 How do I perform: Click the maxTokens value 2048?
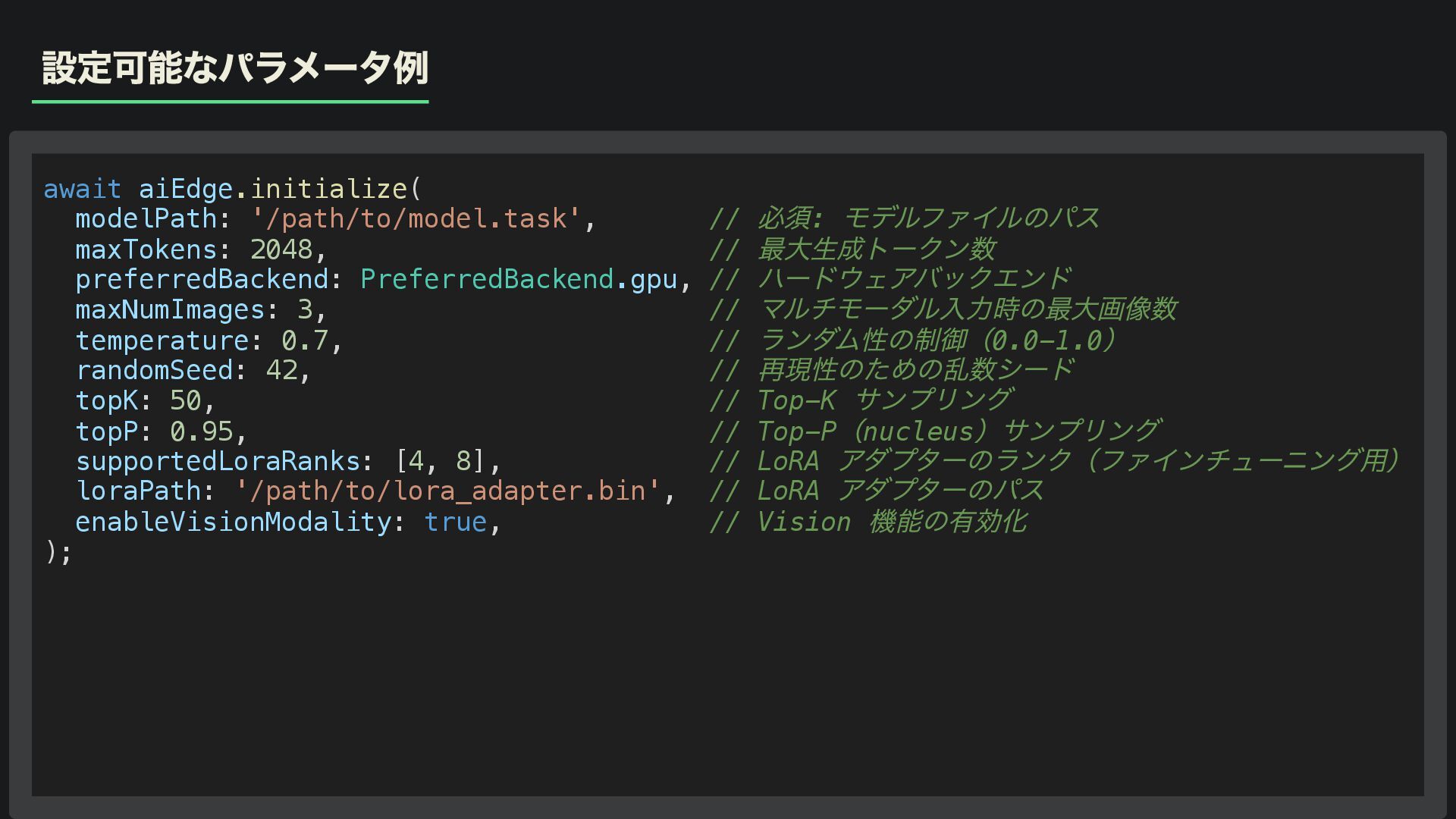pos(281,249)
